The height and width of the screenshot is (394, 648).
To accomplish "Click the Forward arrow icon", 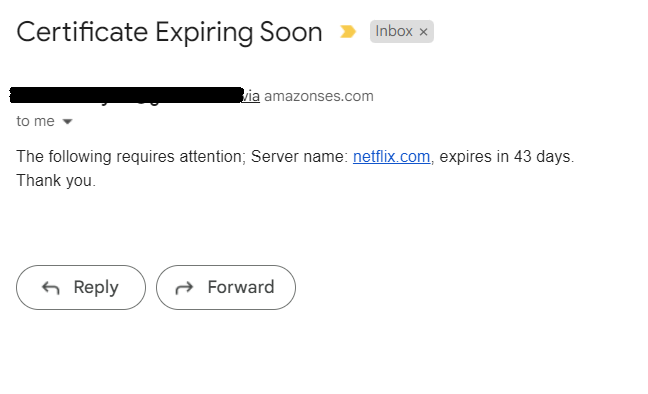I will click(x=184, y=288).
